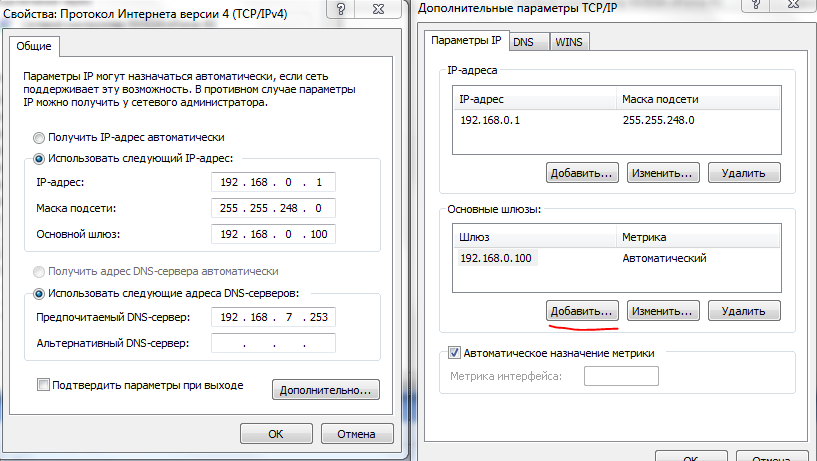Select gateway entry 192.168.0.100 in list
The image size is (817, 461).
pyautogui.click(x=498, y=259)
